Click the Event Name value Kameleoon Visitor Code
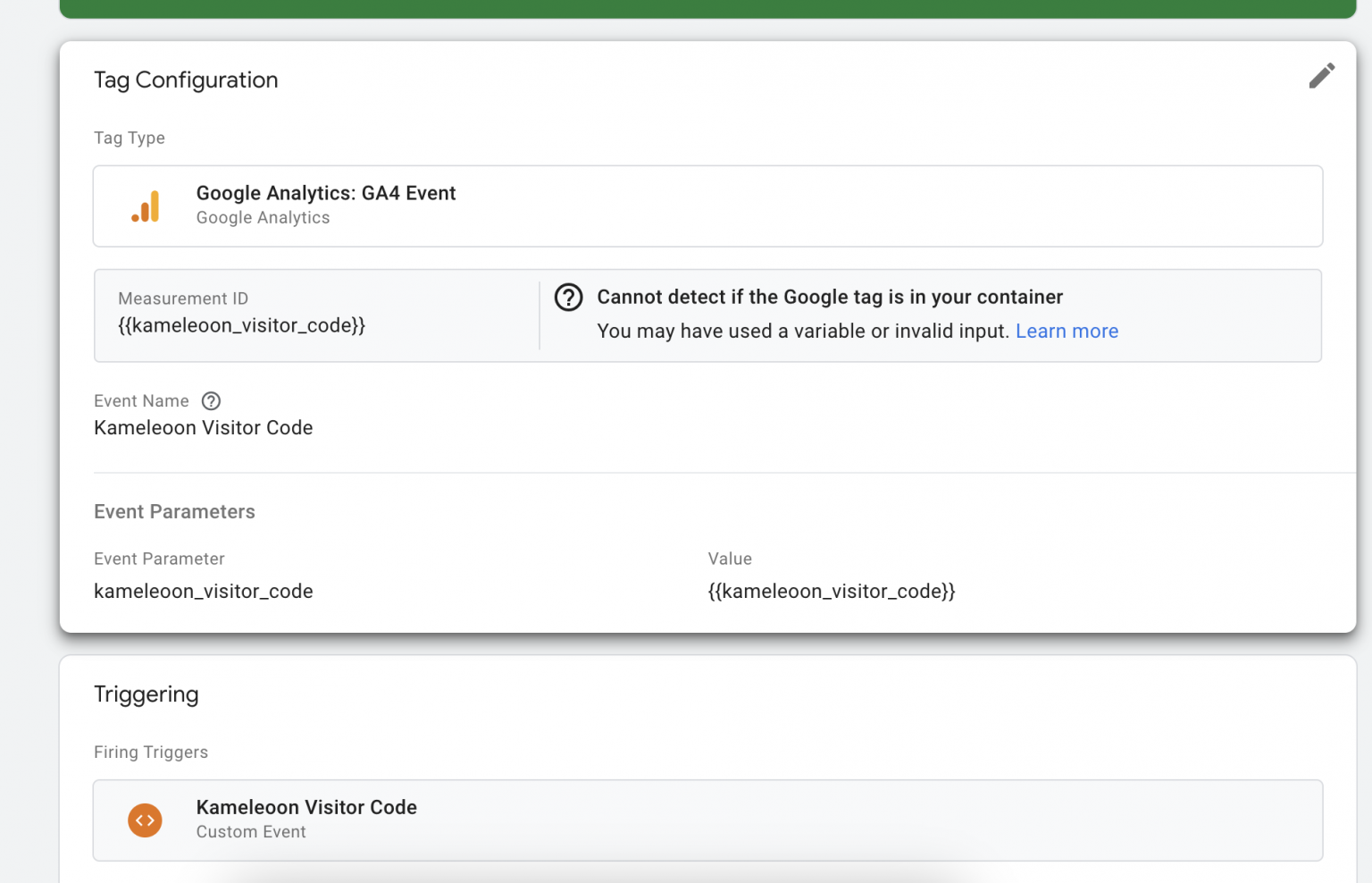Viewport: 1372px width, 883px height. (x=203, y=428)
